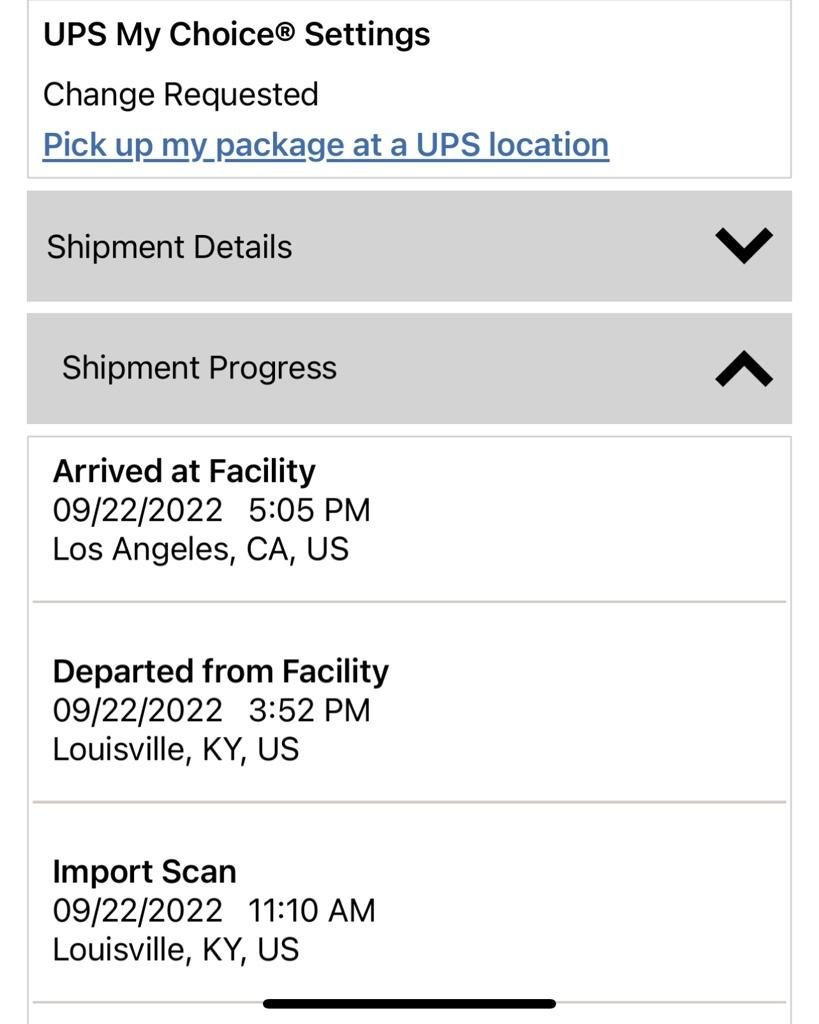The image size is (819, 1024).
Task: Collapse Shipment Progress using the up chevron
Action: coord(744,370)
